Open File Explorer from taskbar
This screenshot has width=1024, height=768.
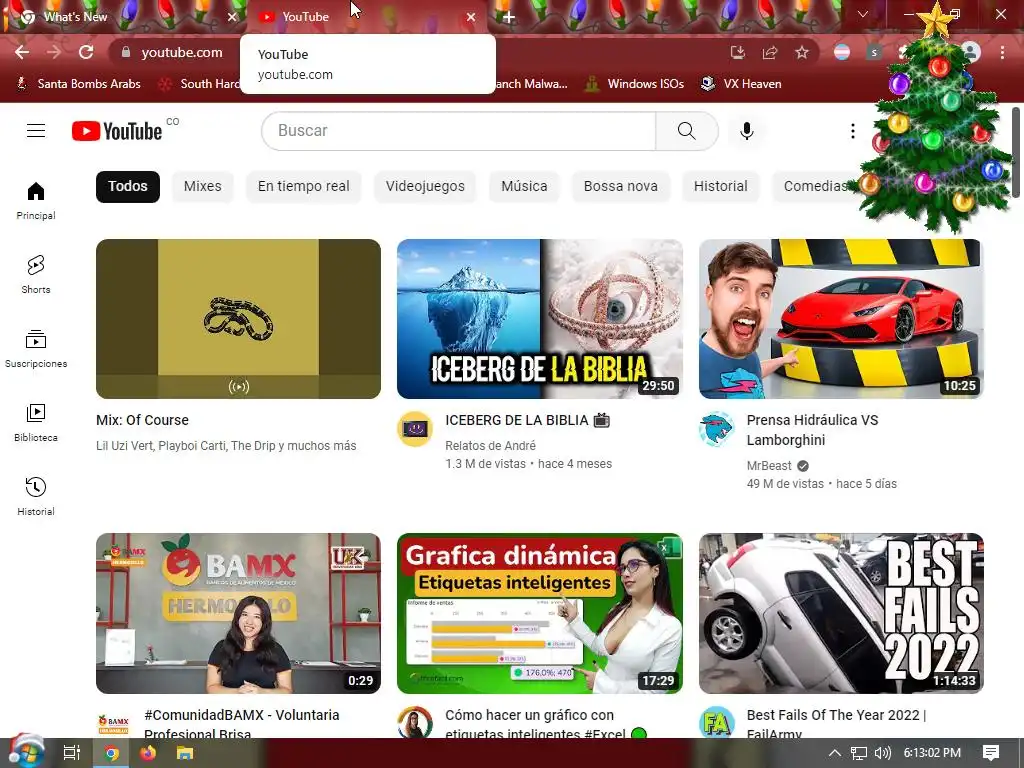(x=185, y=753)
